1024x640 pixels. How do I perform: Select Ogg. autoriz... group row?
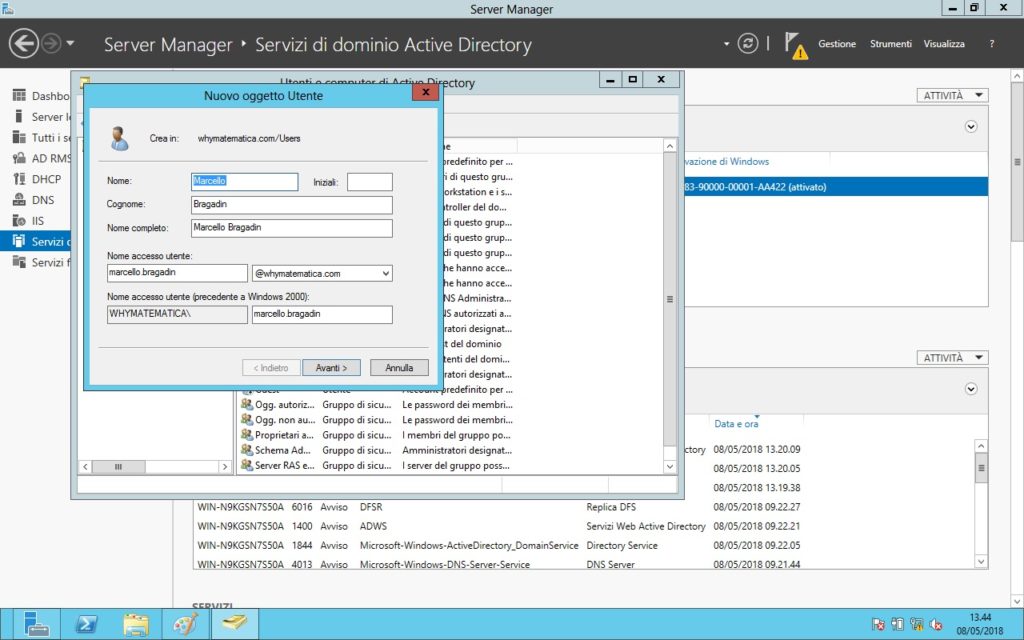pos(376,404)
